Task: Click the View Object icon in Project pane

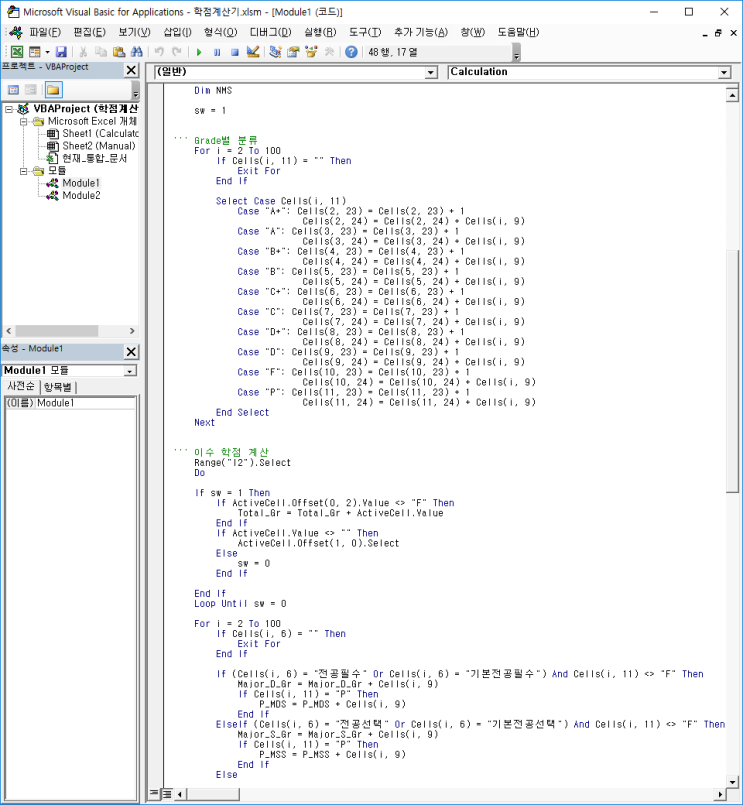Action: [x=31, y=90]
